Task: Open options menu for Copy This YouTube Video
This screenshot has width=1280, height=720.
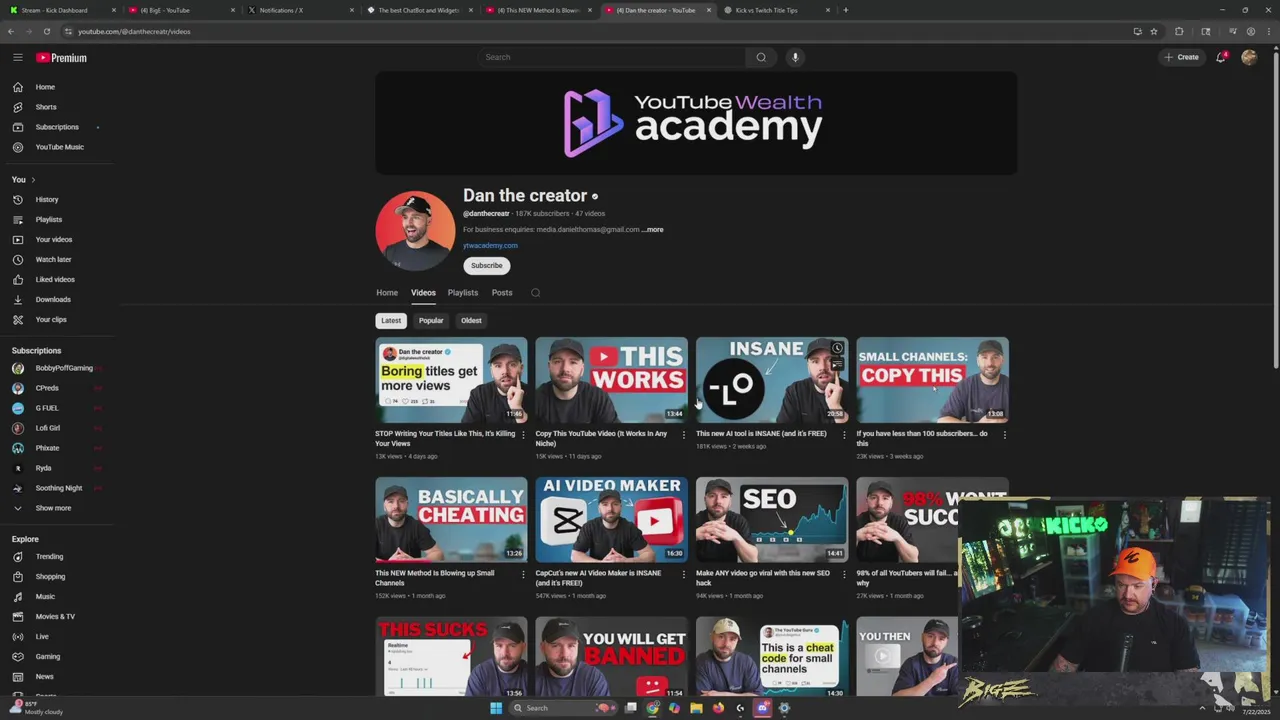Action: pyautogui.click(x=684, y=434)
